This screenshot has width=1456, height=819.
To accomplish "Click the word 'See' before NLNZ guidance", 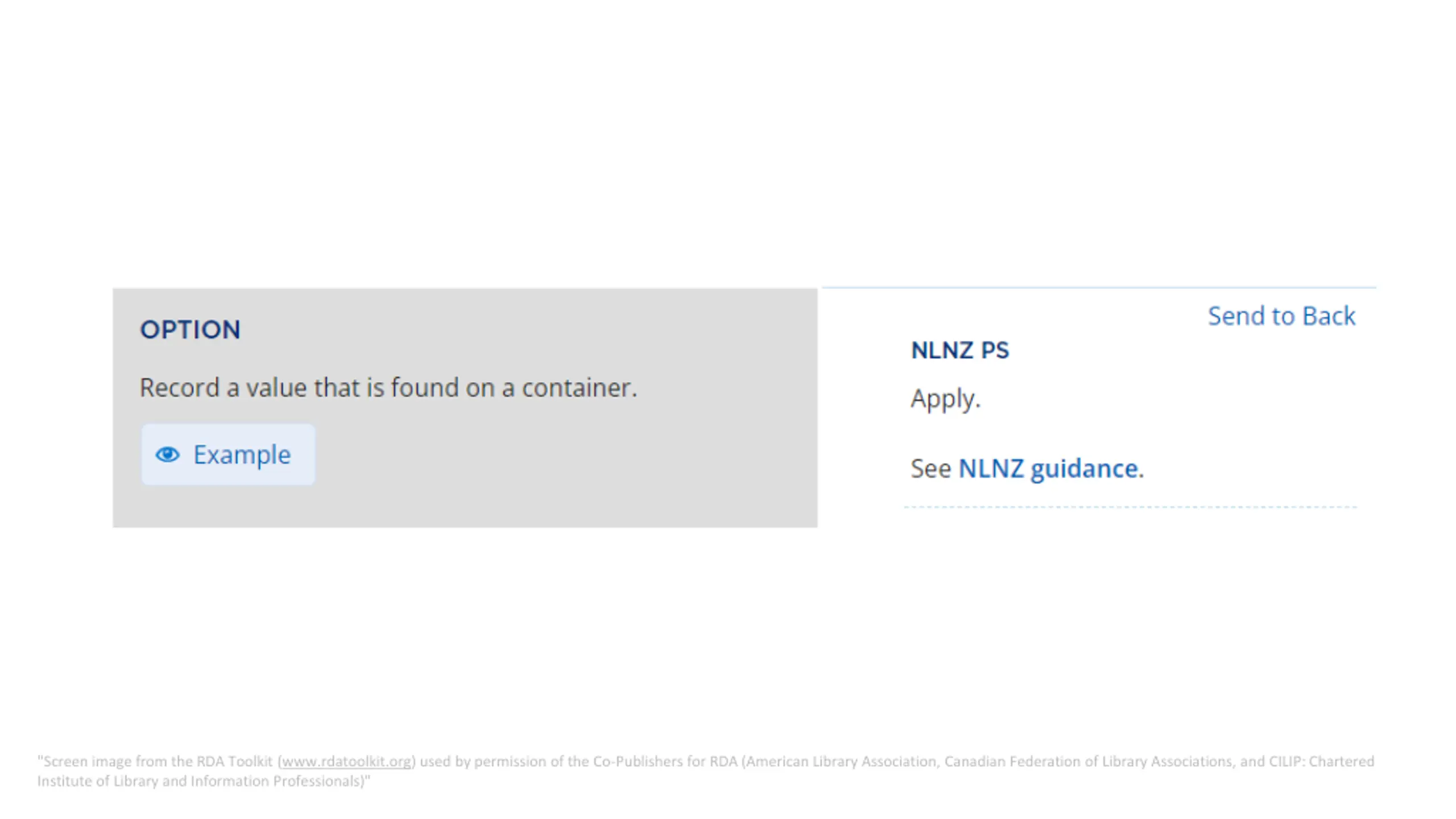I will point(930,469).
